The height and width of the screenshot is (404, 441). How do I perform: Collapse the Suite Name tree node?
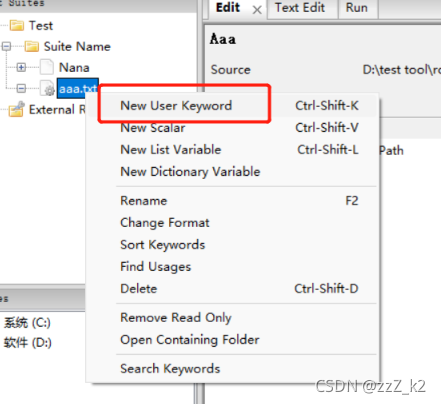6,46
